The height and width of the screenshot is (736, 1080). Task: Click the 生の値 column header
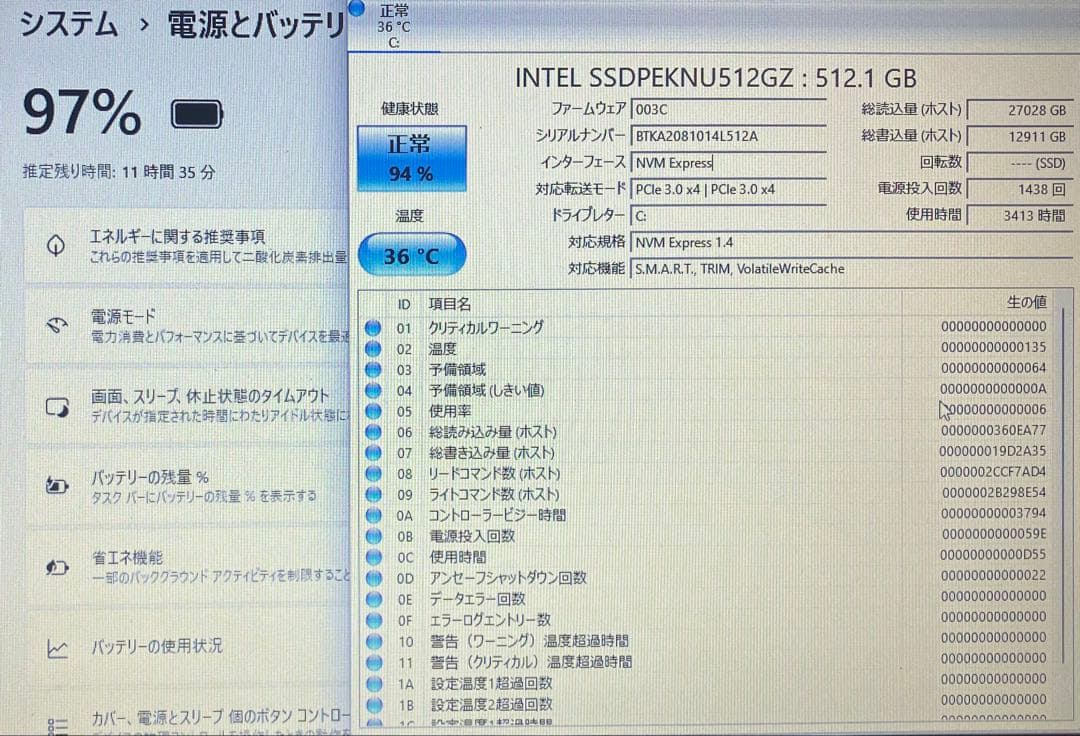pos(1029,303)
